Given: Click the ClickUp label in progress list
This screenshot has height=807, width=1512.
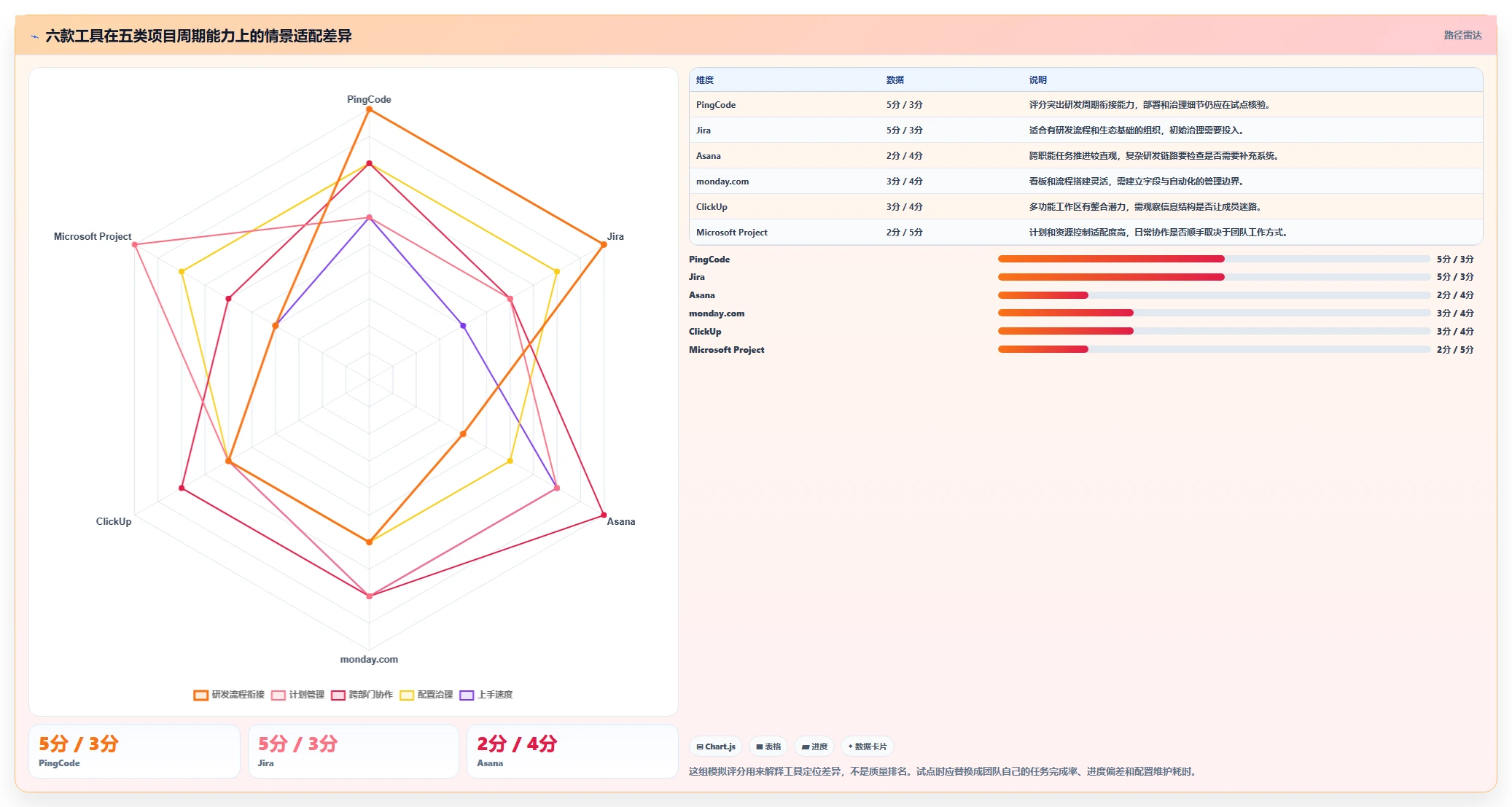Looking at the screenshot, I should point(705,332).
